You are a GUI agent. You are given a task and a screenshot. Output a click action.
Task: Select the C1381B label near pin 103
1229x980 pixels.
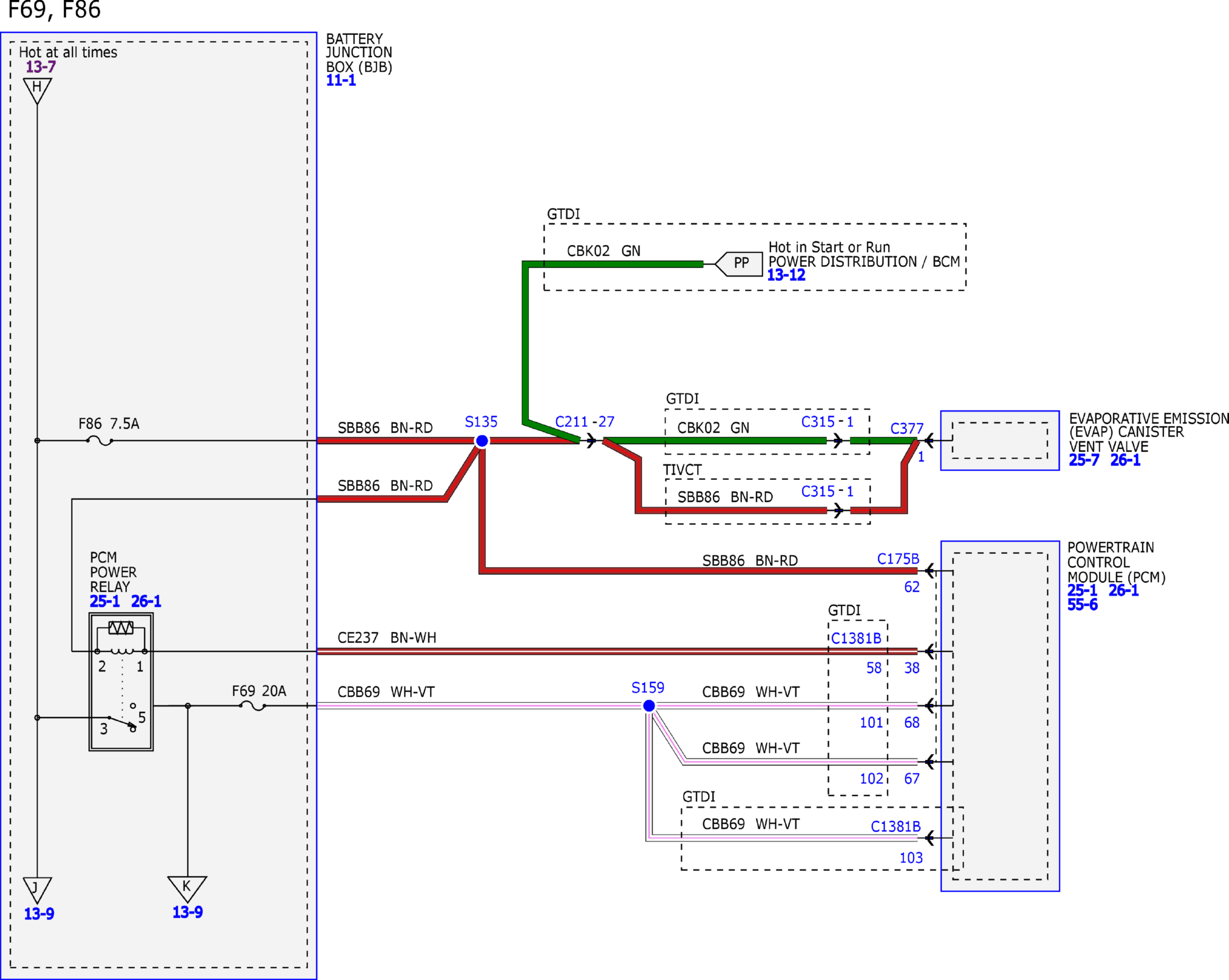pos(895,827)
